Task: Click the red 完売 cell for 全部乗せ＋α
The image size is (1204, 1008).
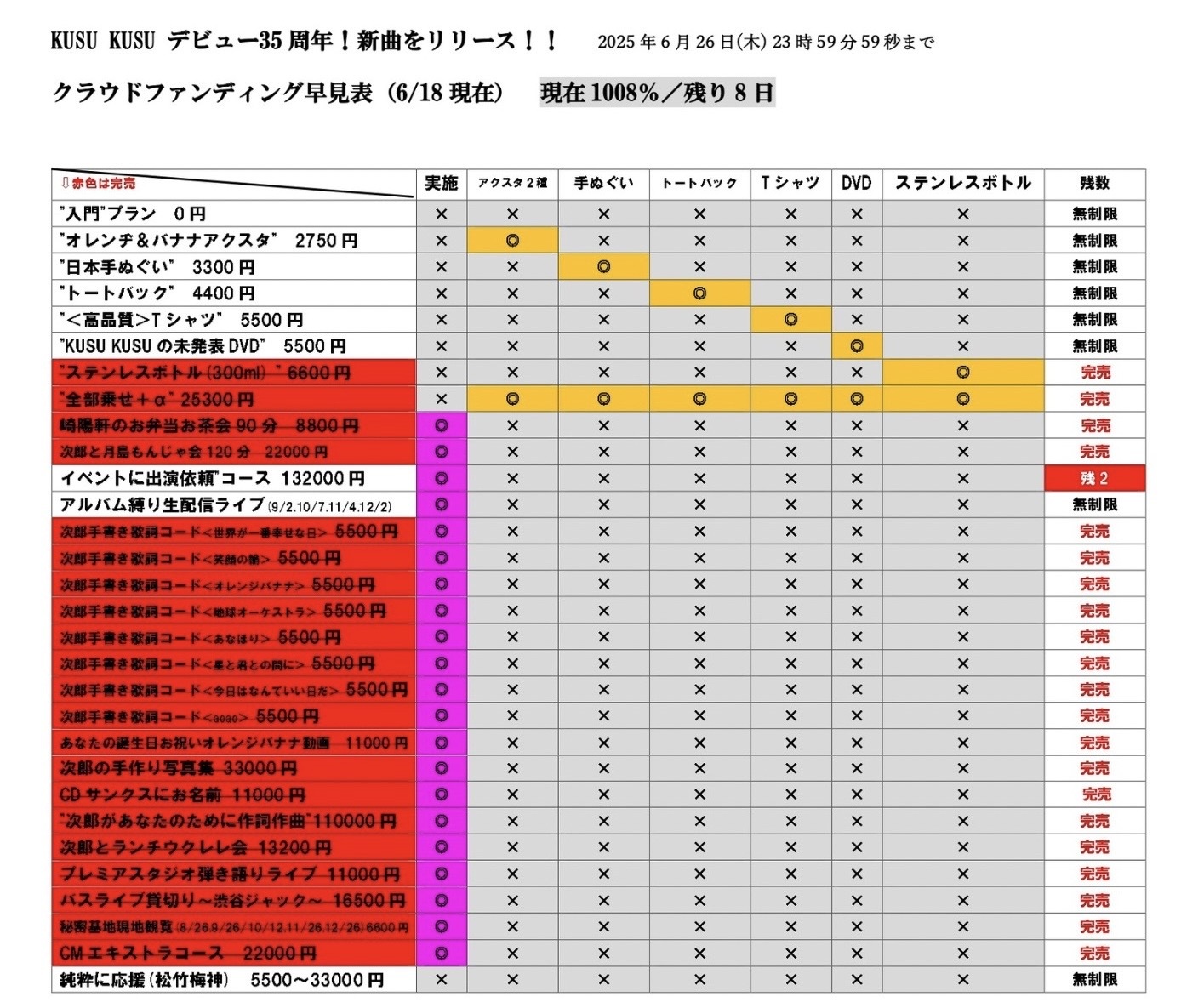Action: 1096,398
